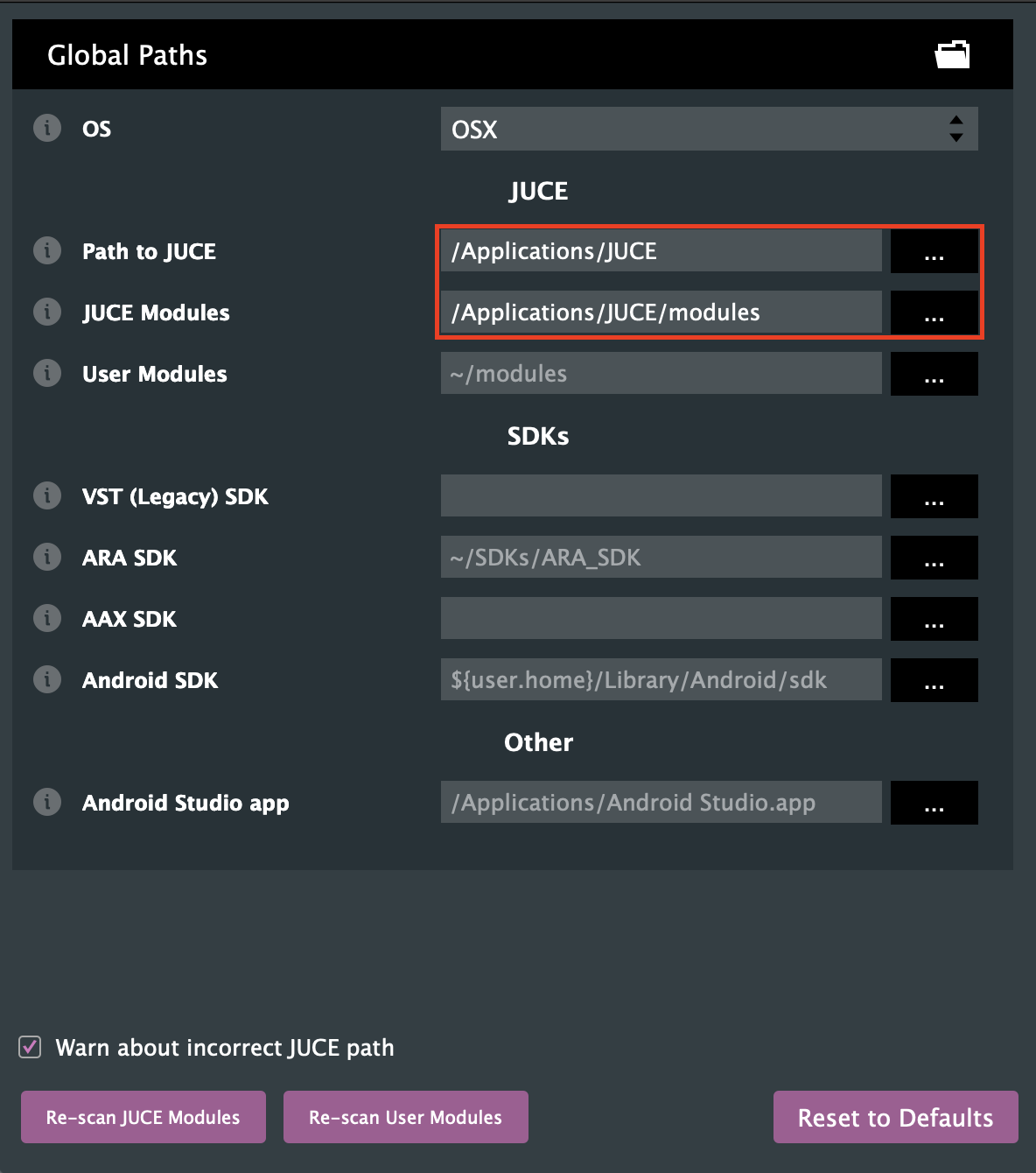Show info for the OS setting
The height and width of the screenshot is (1173, 1036).
coord(47,128)
